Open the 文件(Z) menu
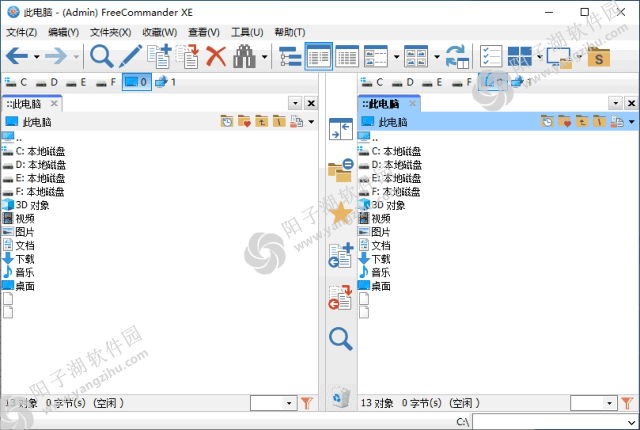This screenshot has height=430, width=640. 22,32
